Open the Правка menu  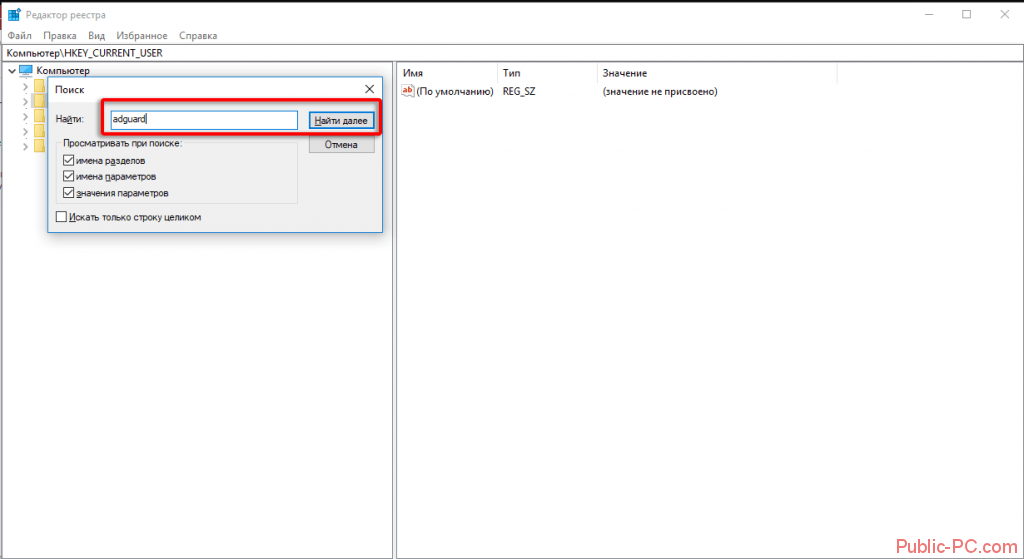(59, 36)
